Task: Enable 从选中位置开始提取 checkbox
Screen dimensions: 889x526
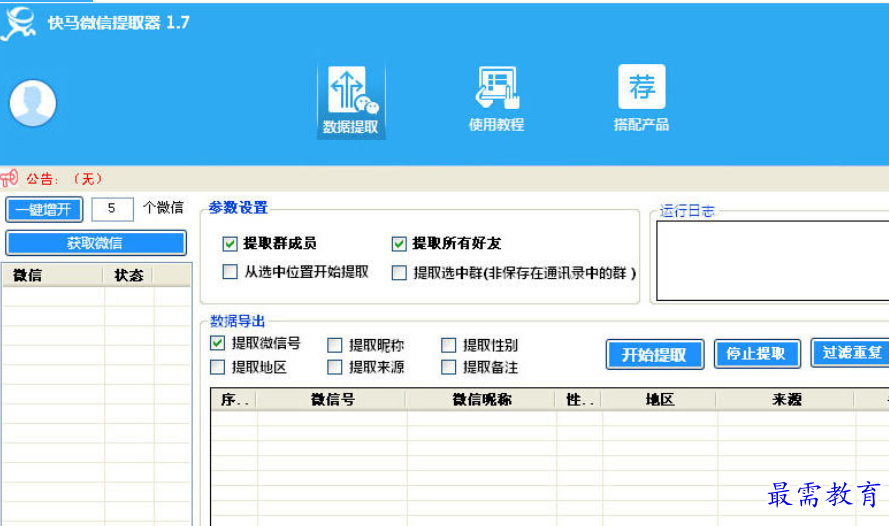Action: click(230, 272)
